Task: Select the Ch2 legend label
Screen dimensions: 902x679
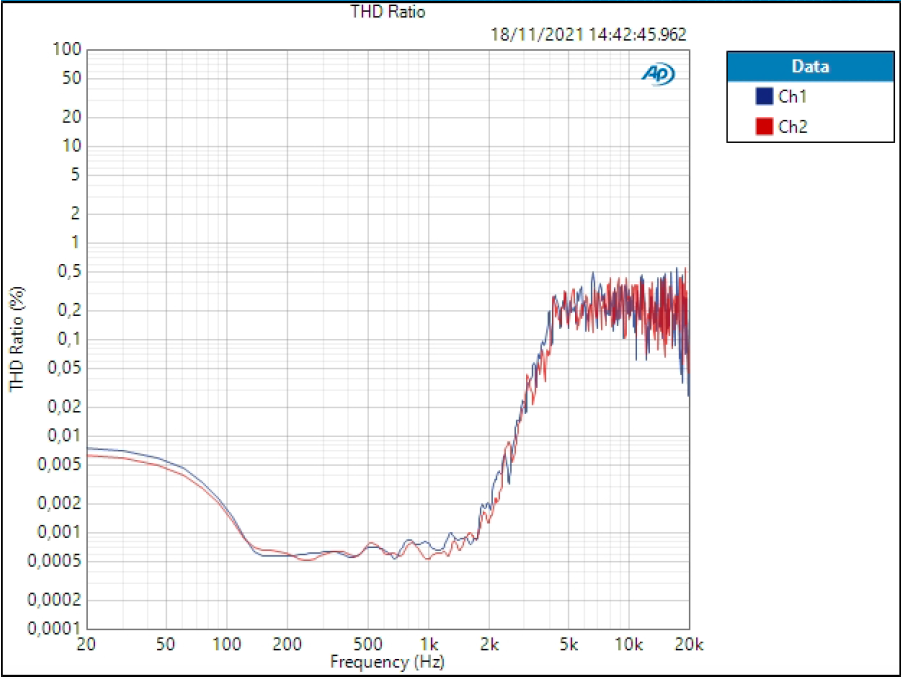Action: (x=792, y=126)
